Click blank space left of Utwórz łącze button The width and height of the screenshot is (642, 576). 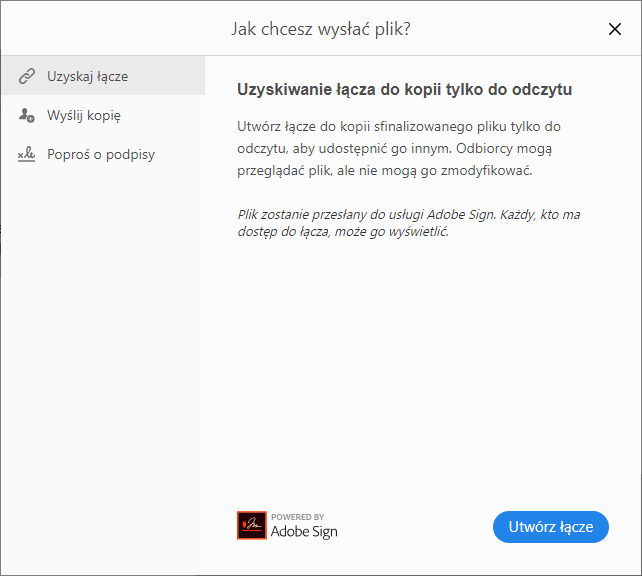coord(420,527)
